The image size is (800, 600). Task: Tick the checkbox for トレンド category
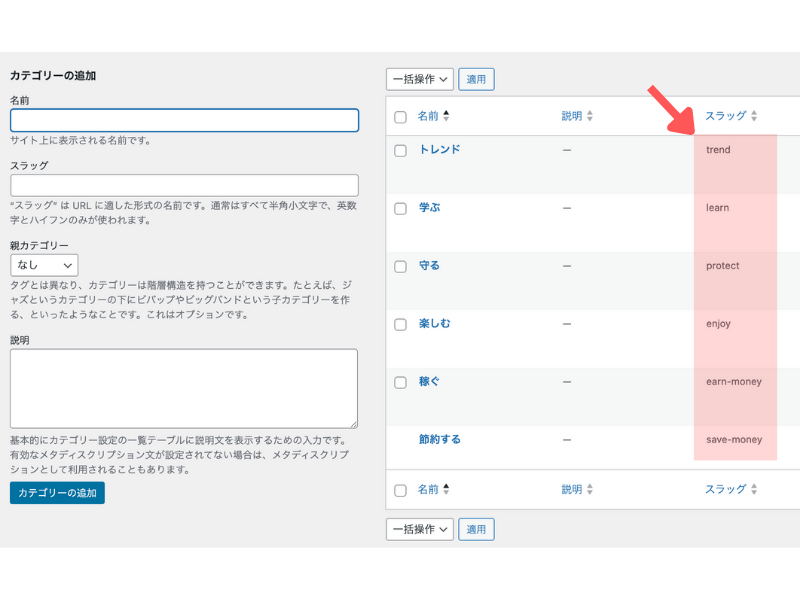(x=401, y=151)
